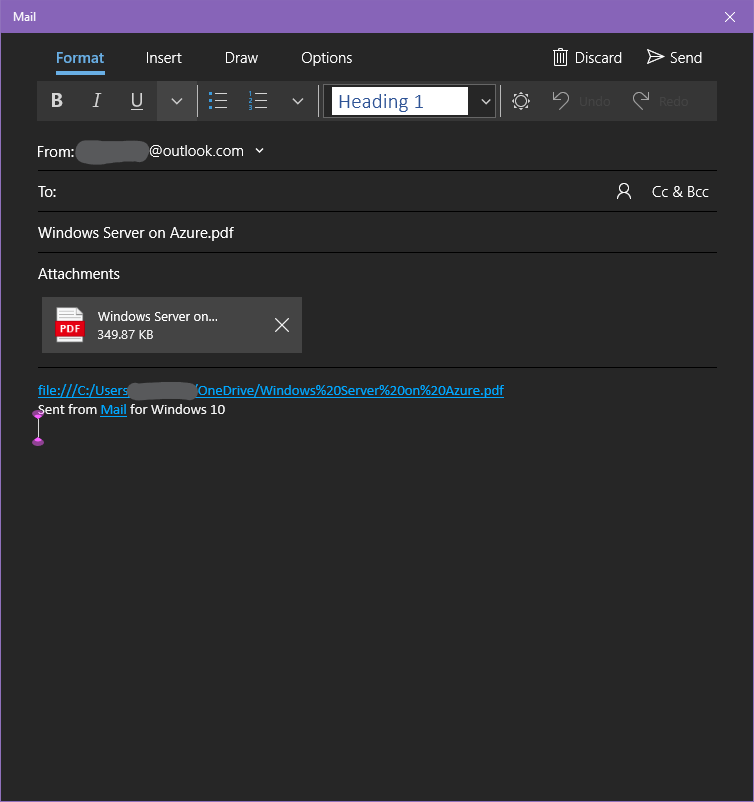
Task: Click the Mail hyperlink in signature
Action: [x=113, y=410]
